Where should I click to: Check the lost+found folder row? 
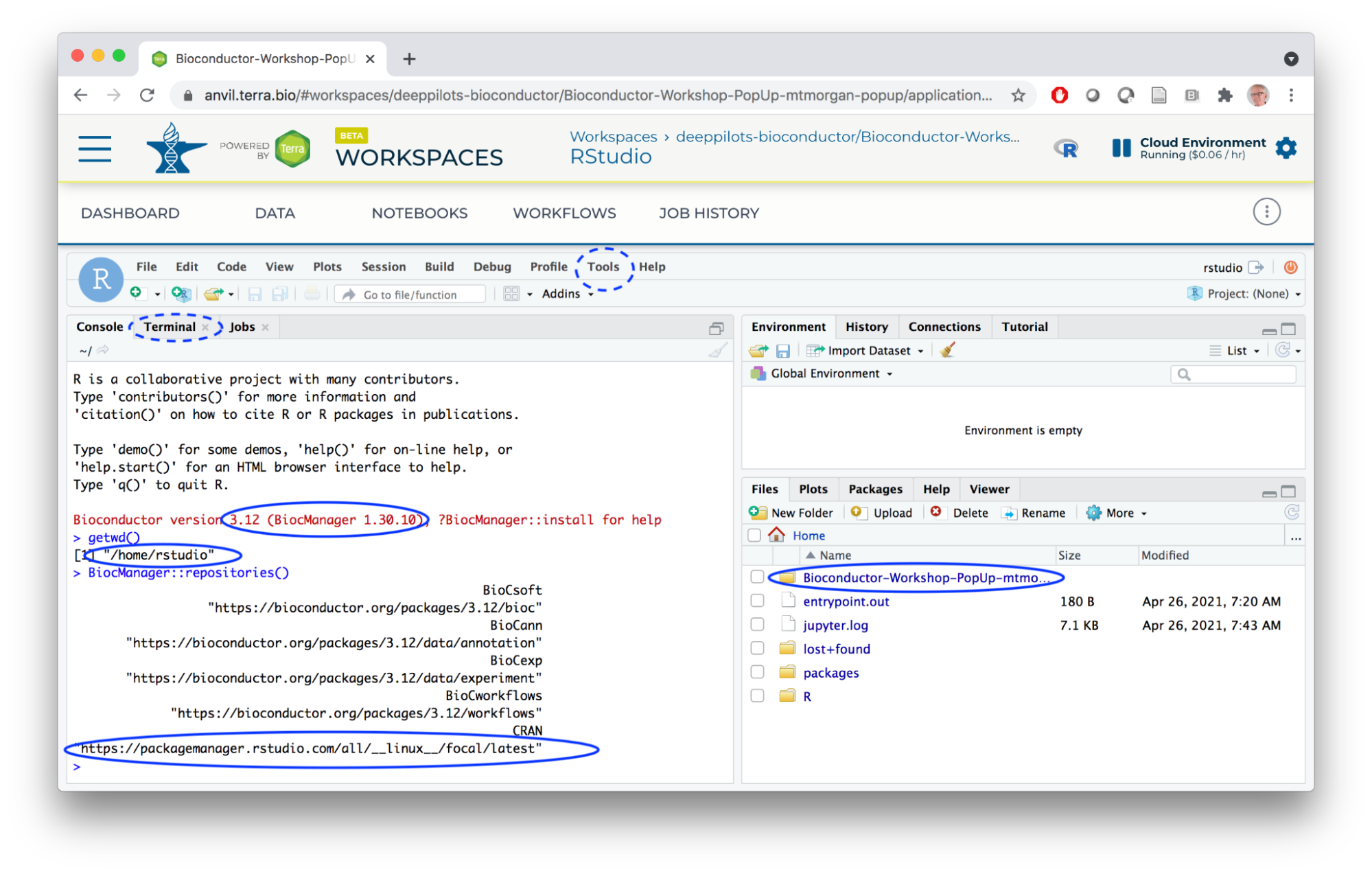click(x=757, y=648)
